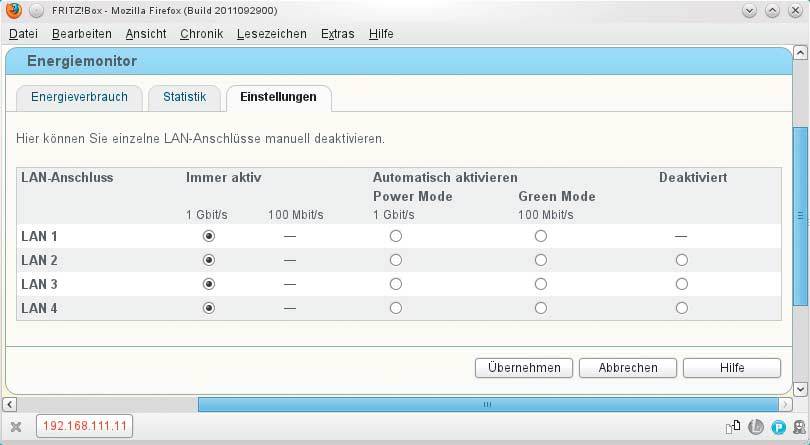Click the Übernehmen button

pyautogui.click(x=524, y=368)
